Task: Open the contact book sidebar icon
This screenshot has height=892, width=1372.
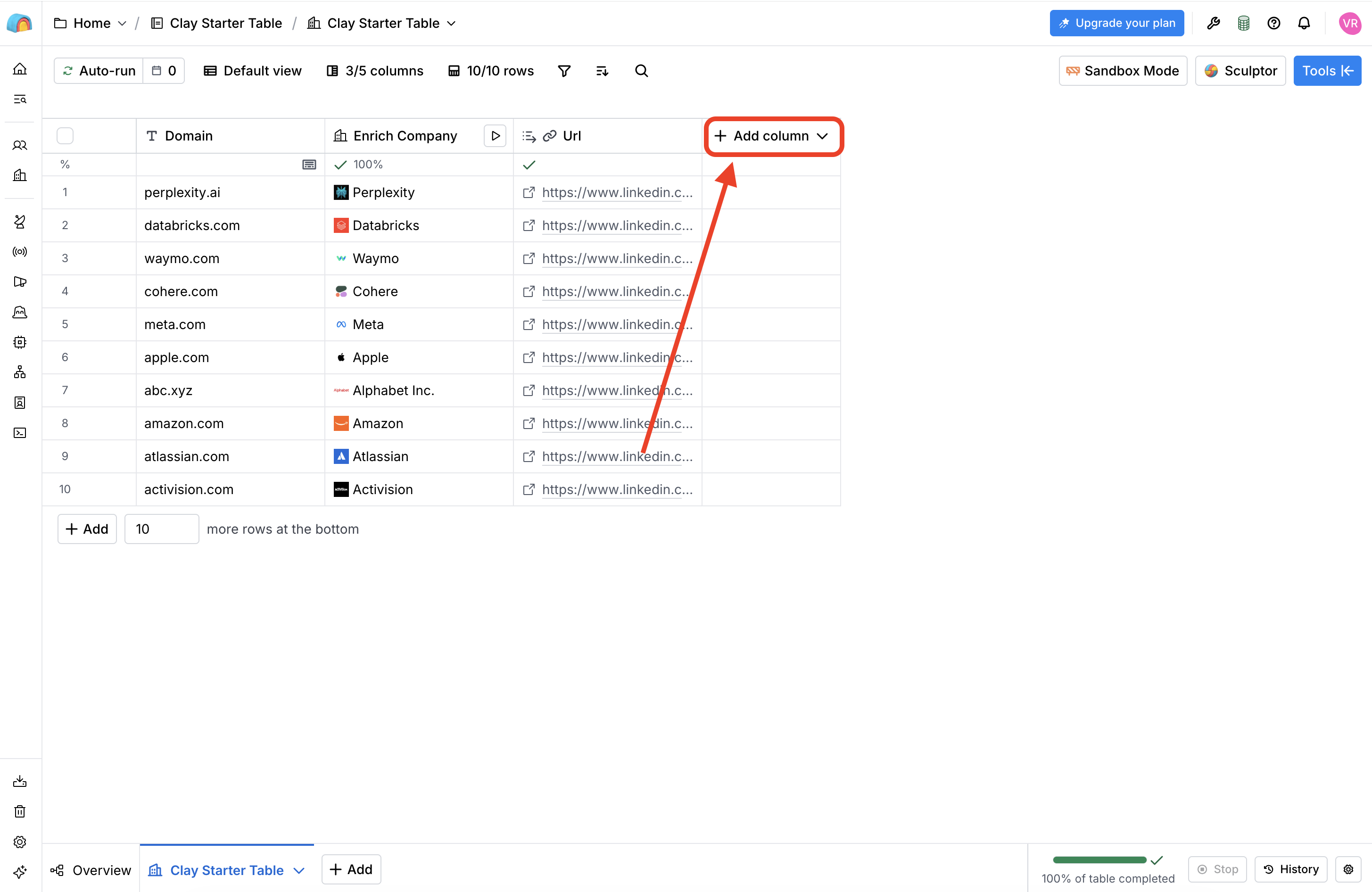Action: pos(20,403)
